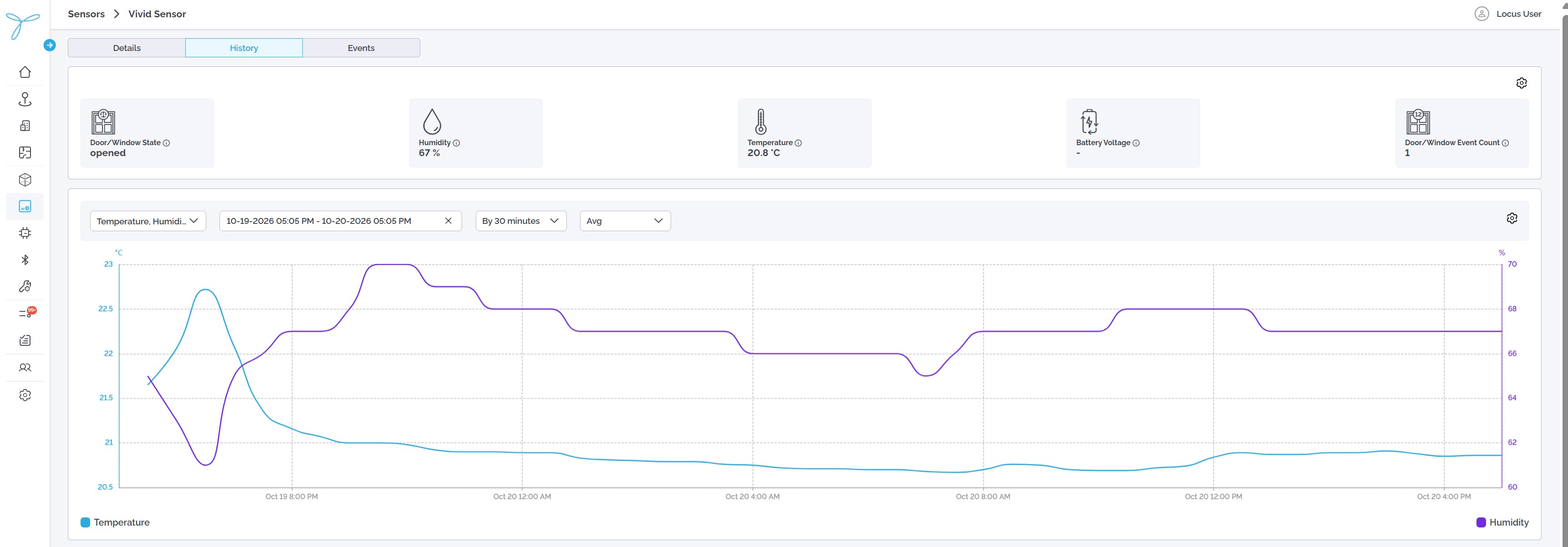This screenshot has width=1568, height=547.
Task: Open the map pin locations icon
Action: point(25,99)
